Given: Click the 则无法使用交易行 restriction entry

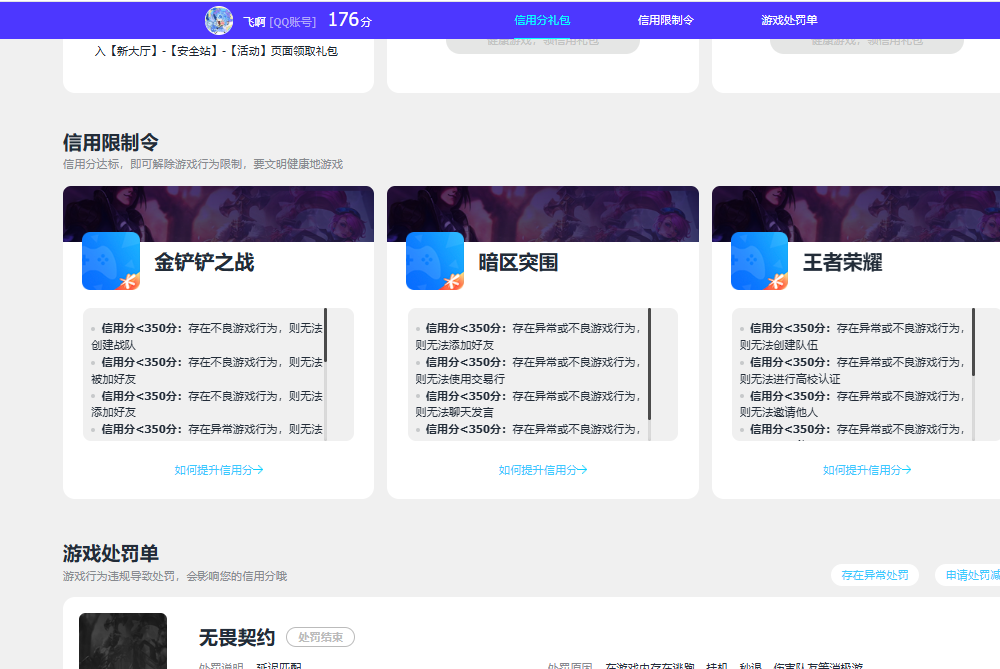Looking at the screenshot, I should click(528, 370).
